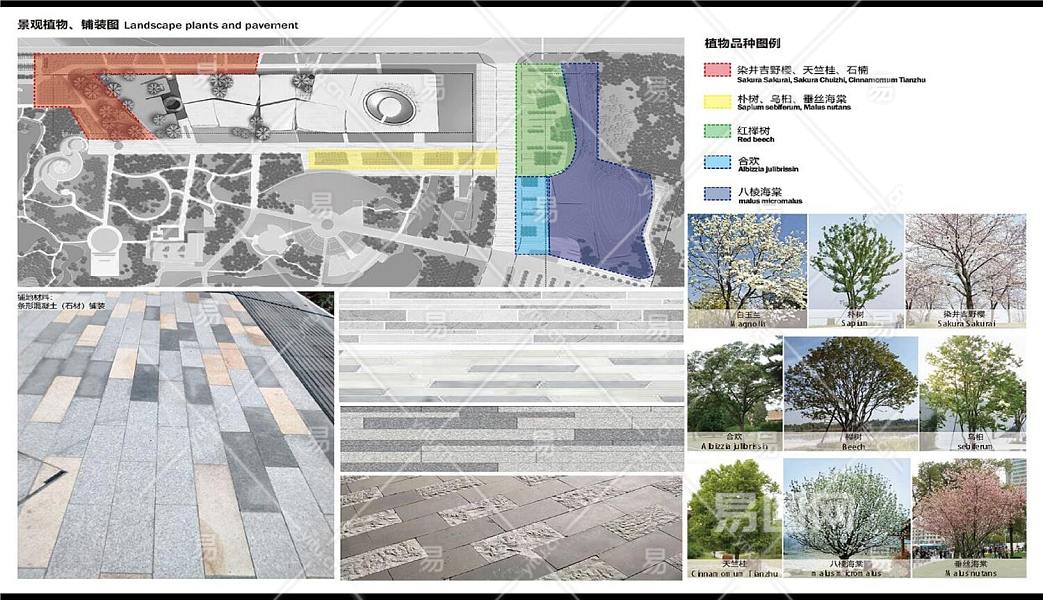Select the Sakura Sakurai blossom photo
The width and height of the screenshot is (1043, 600).
(965, 270)
